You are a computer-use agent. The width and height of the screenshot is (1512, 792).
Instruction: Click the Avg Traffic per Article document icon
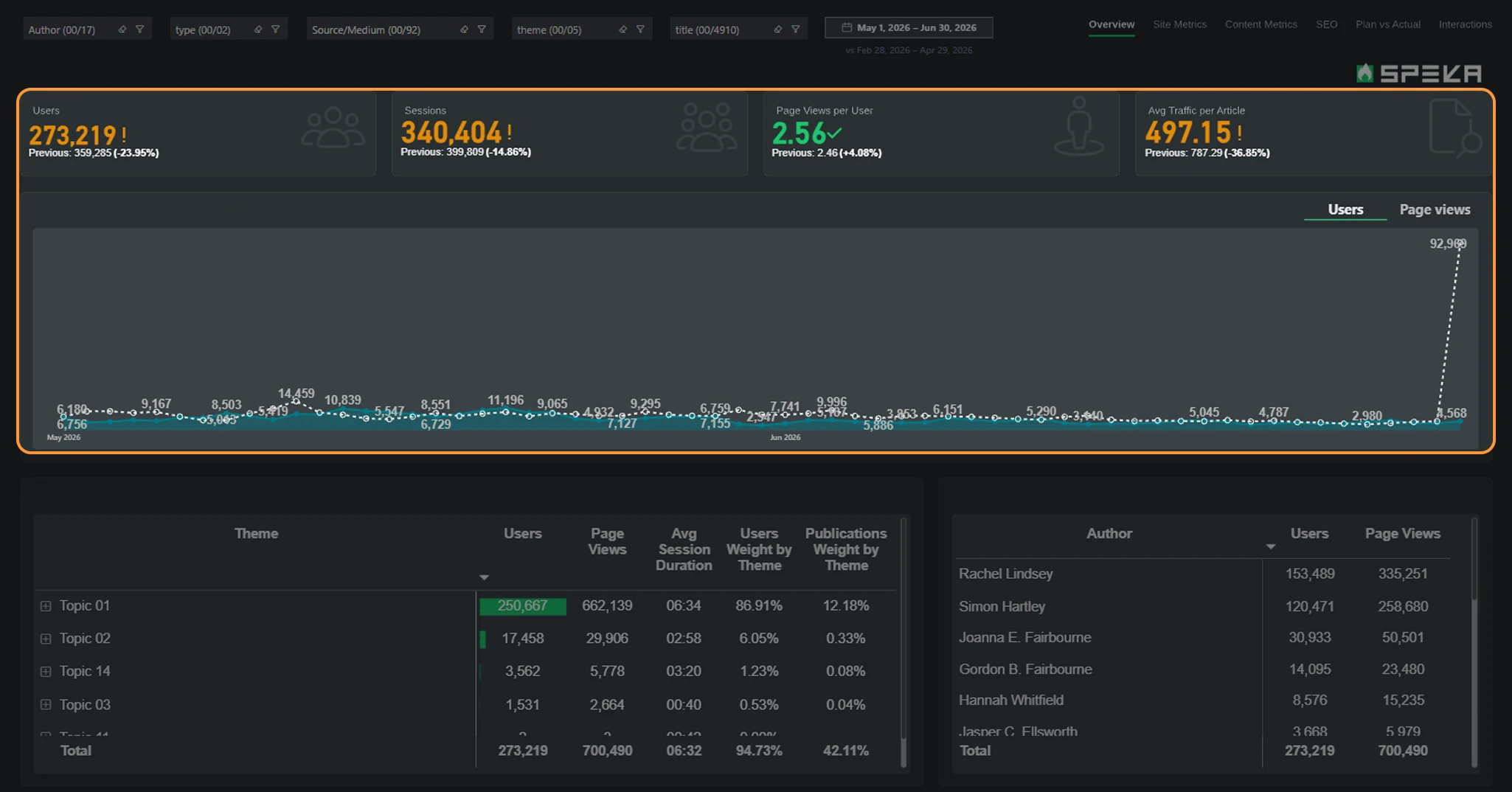[x=1455, y=128]
